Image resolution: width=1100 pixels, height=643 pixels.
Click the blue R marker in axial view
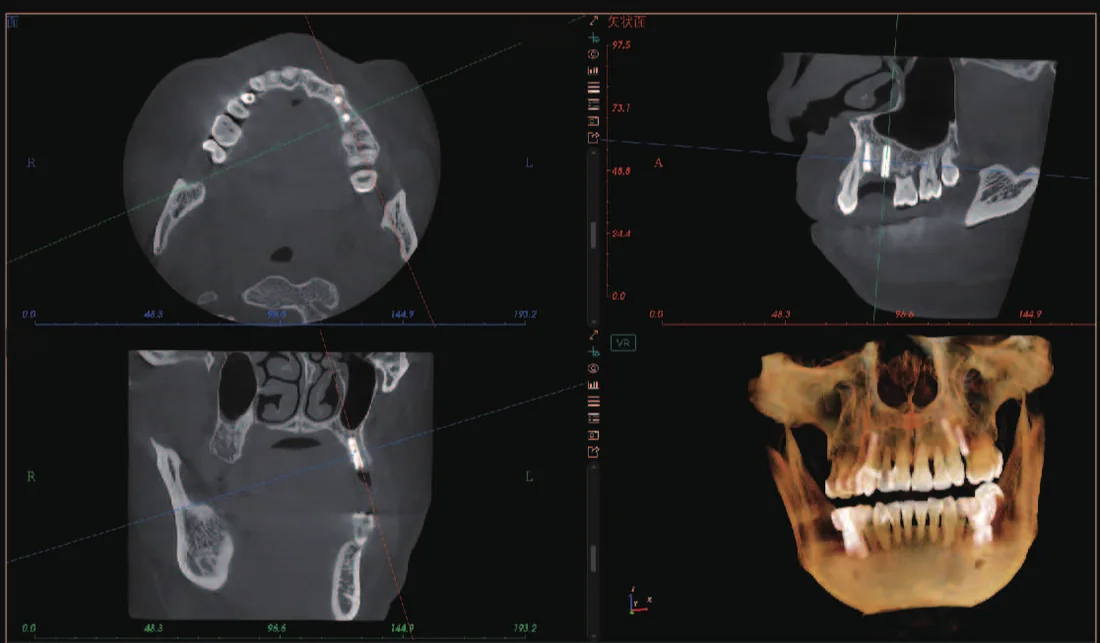[31, 163]
